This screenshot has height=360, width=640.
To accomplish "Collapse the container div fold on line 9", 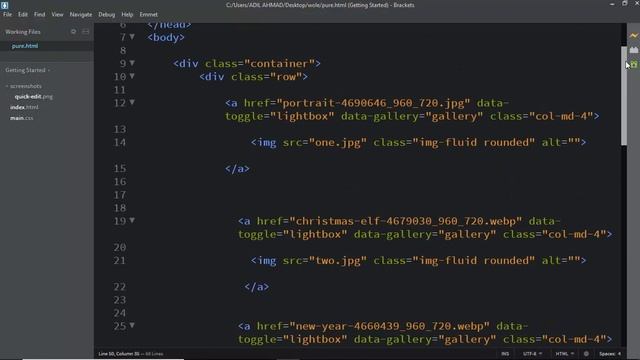I will click(132, 63).
